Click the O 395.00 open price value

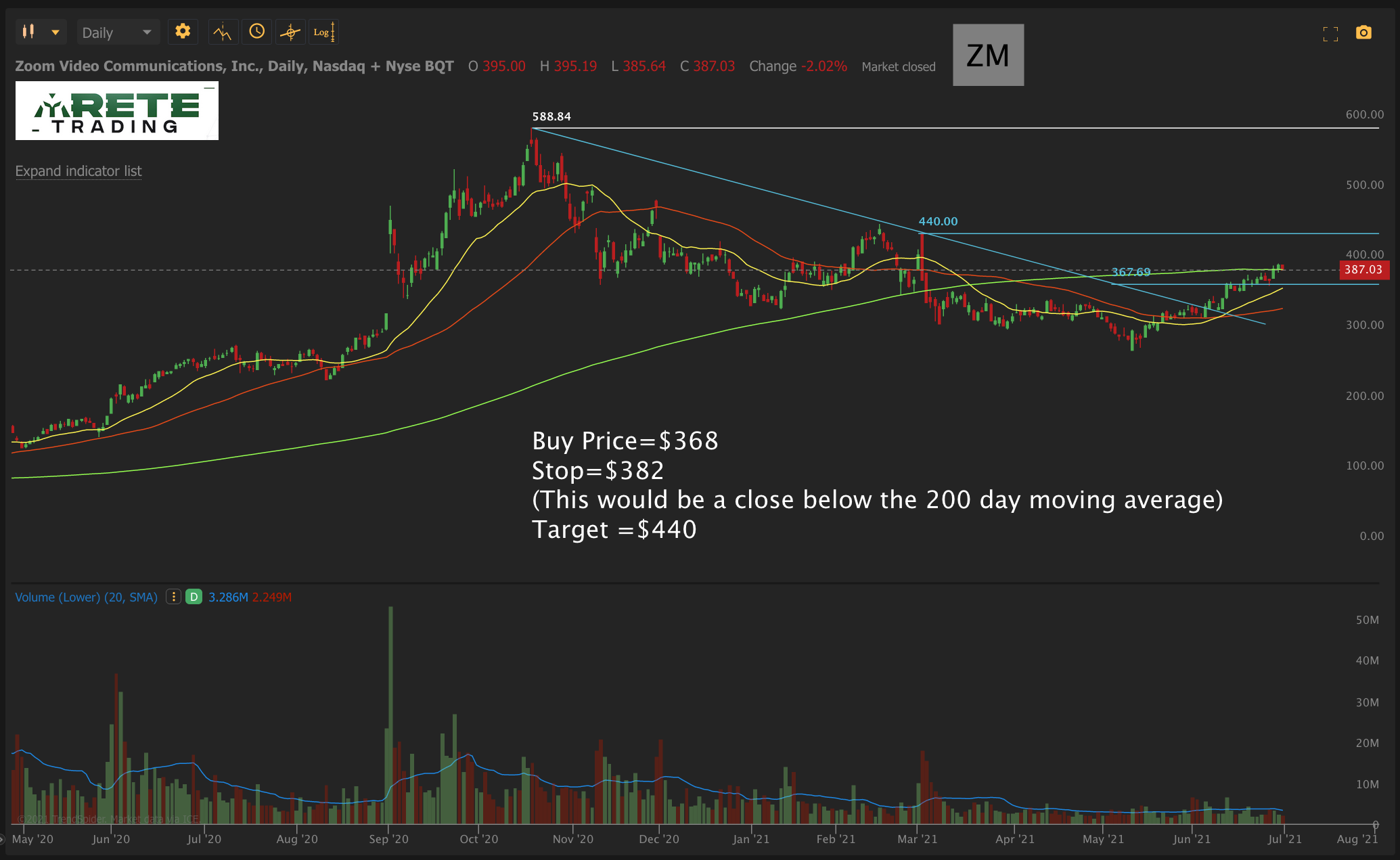coord(497,66)
